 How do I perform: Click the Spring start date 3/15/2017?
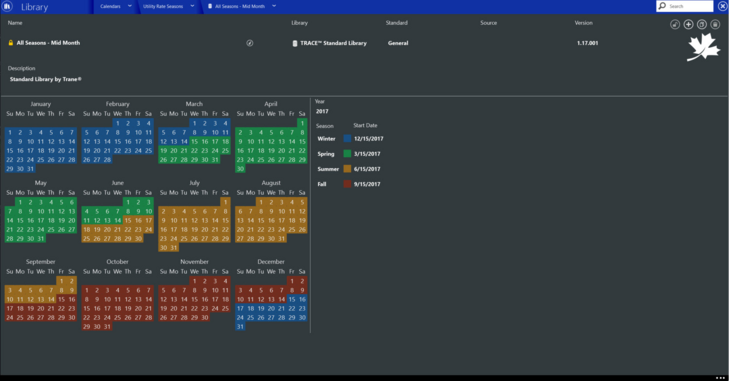click(367, 154)
